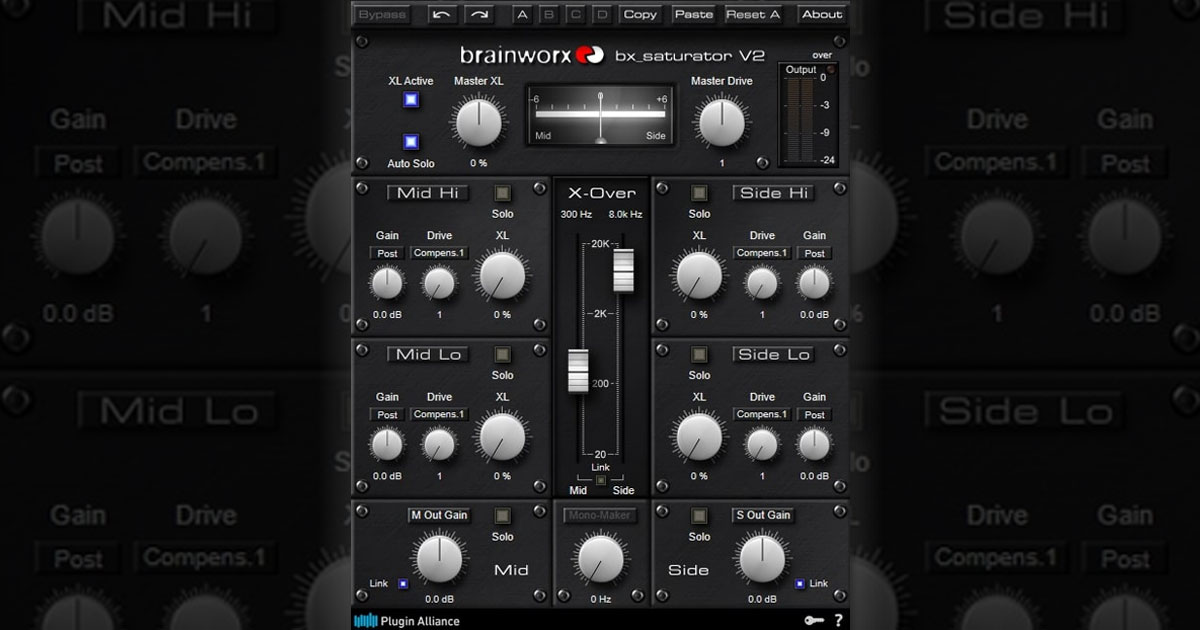1200x630 pixels.
Task: Open help via the question mark icon
Action: (x=837, y=620)
